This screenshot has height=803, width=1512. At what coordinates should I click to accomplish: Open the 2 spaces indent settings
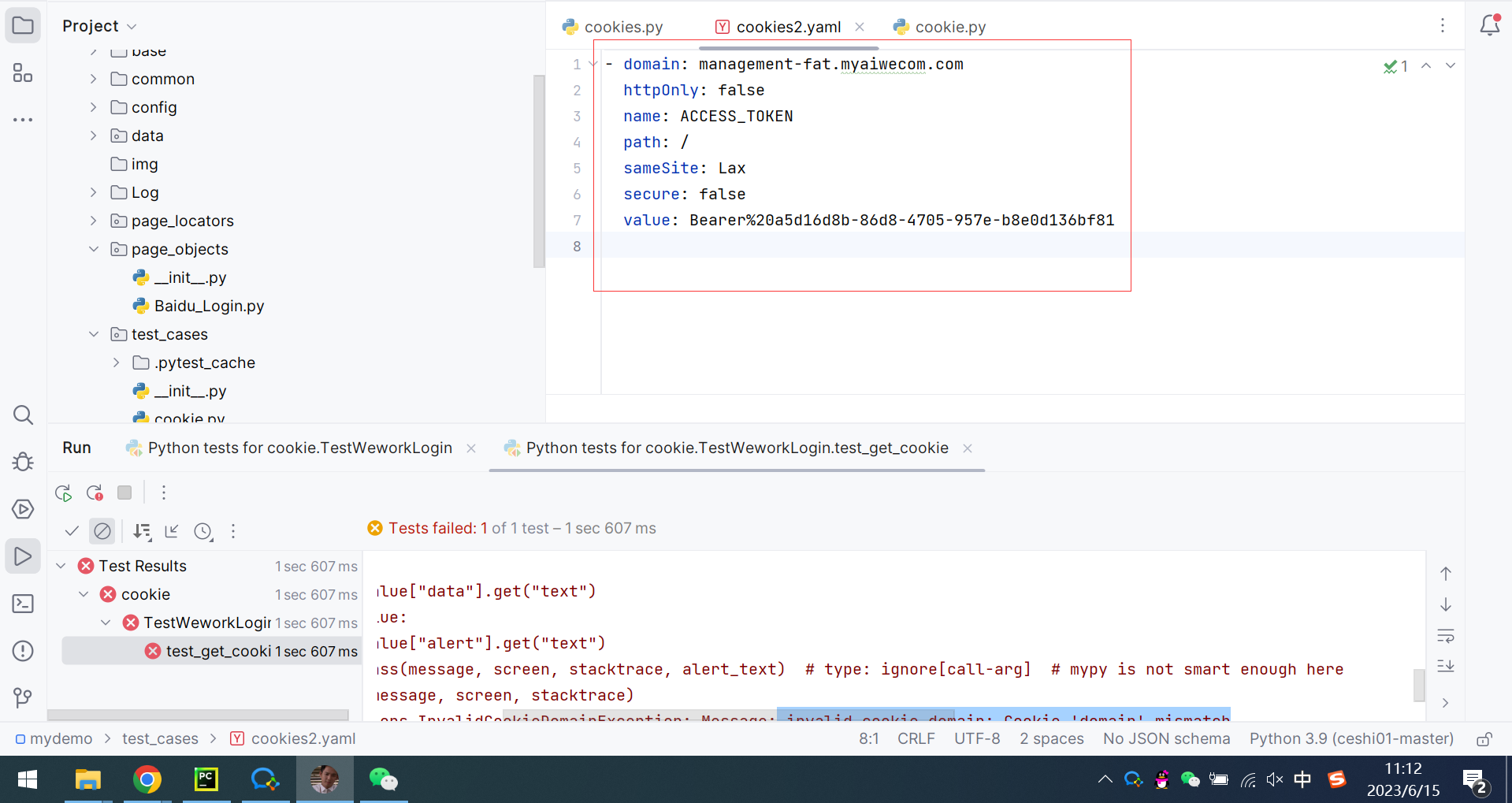click(1051, 738)
